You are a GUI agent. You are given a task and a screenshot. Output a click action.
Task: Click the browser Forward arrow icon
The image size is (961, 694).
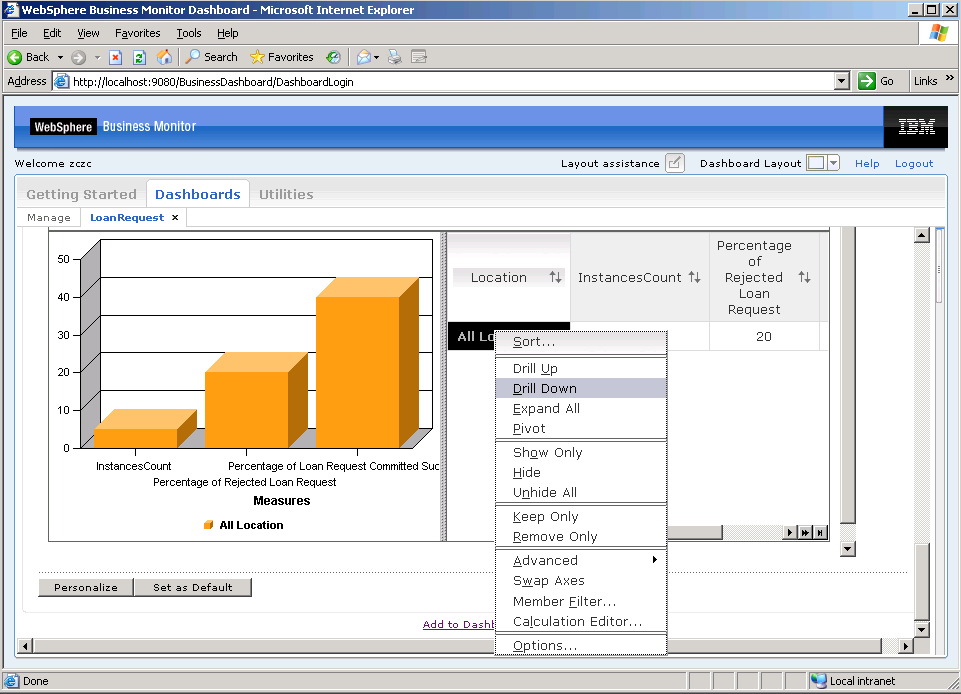click(78, 58)
